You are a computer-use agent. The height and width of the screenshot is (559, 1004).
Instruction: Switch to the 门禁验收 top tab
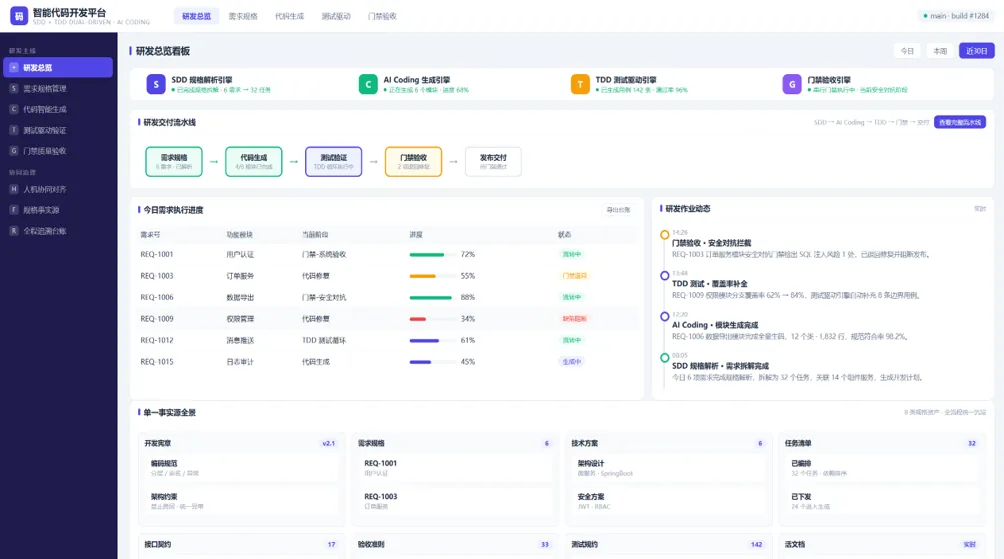click(x=382, y=16)
